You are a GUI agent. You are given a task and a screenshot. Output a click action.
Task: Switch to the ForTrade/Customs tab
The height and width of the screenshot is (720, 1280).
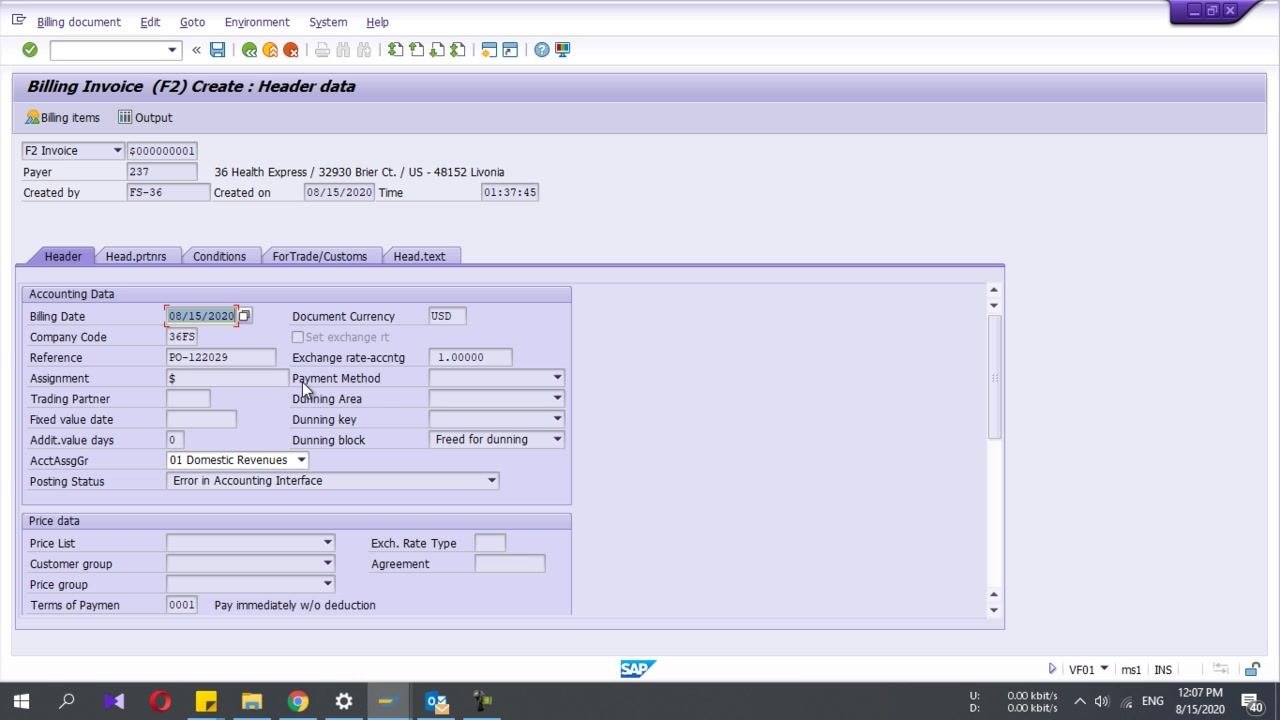click(x=320, y=256)
